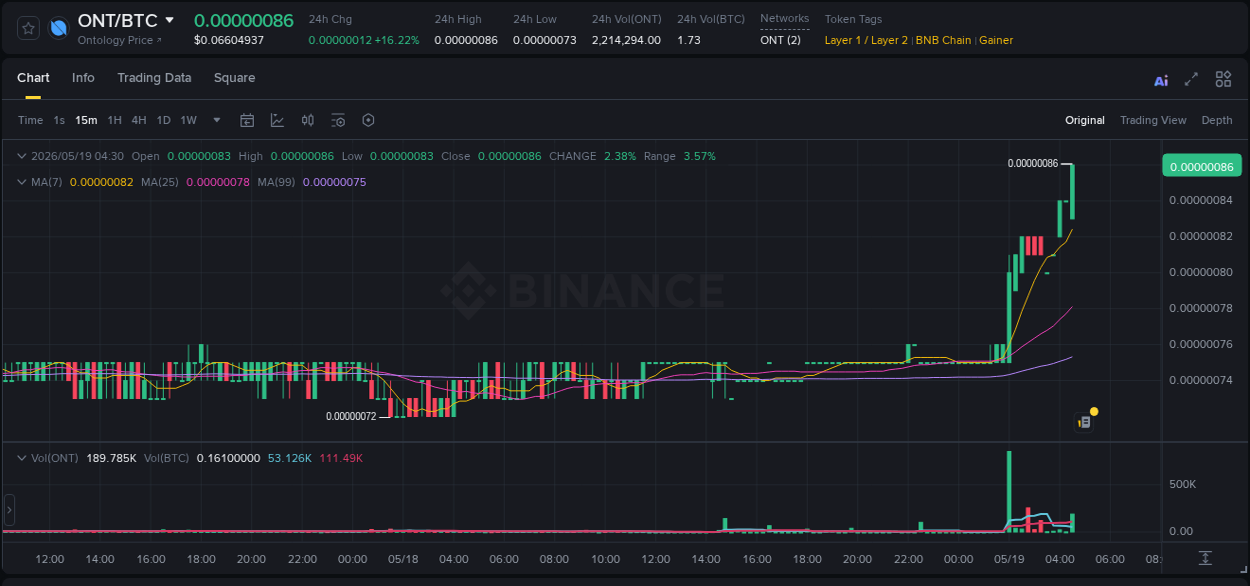Image resolution: width=1250 pixels, height=586 pixels.
Task: Expand more intervals dropdown arrow
Action: [x=217, y=120]
